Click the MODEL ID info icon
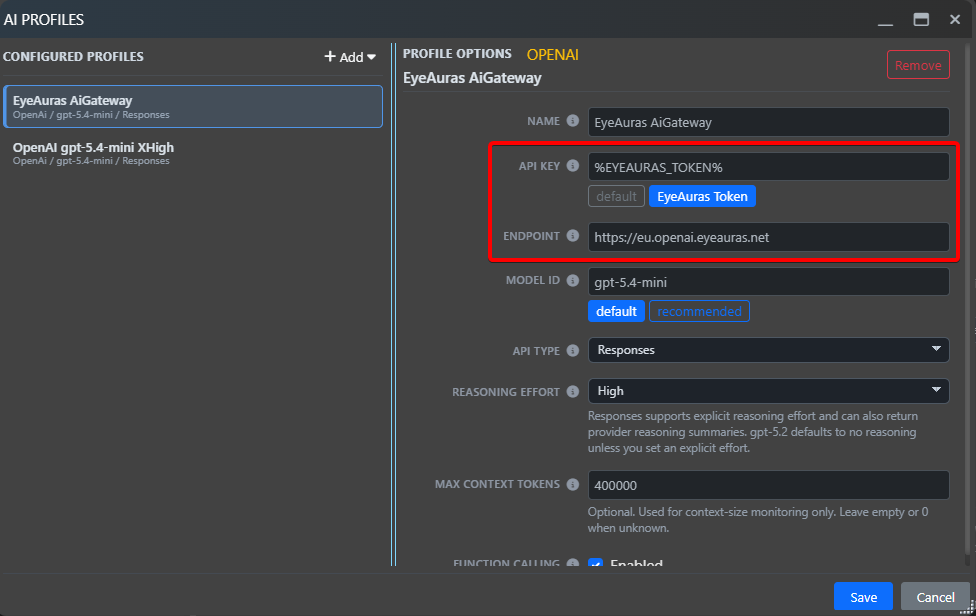Viewport: 976px width, 616px height. click(573, 281)
